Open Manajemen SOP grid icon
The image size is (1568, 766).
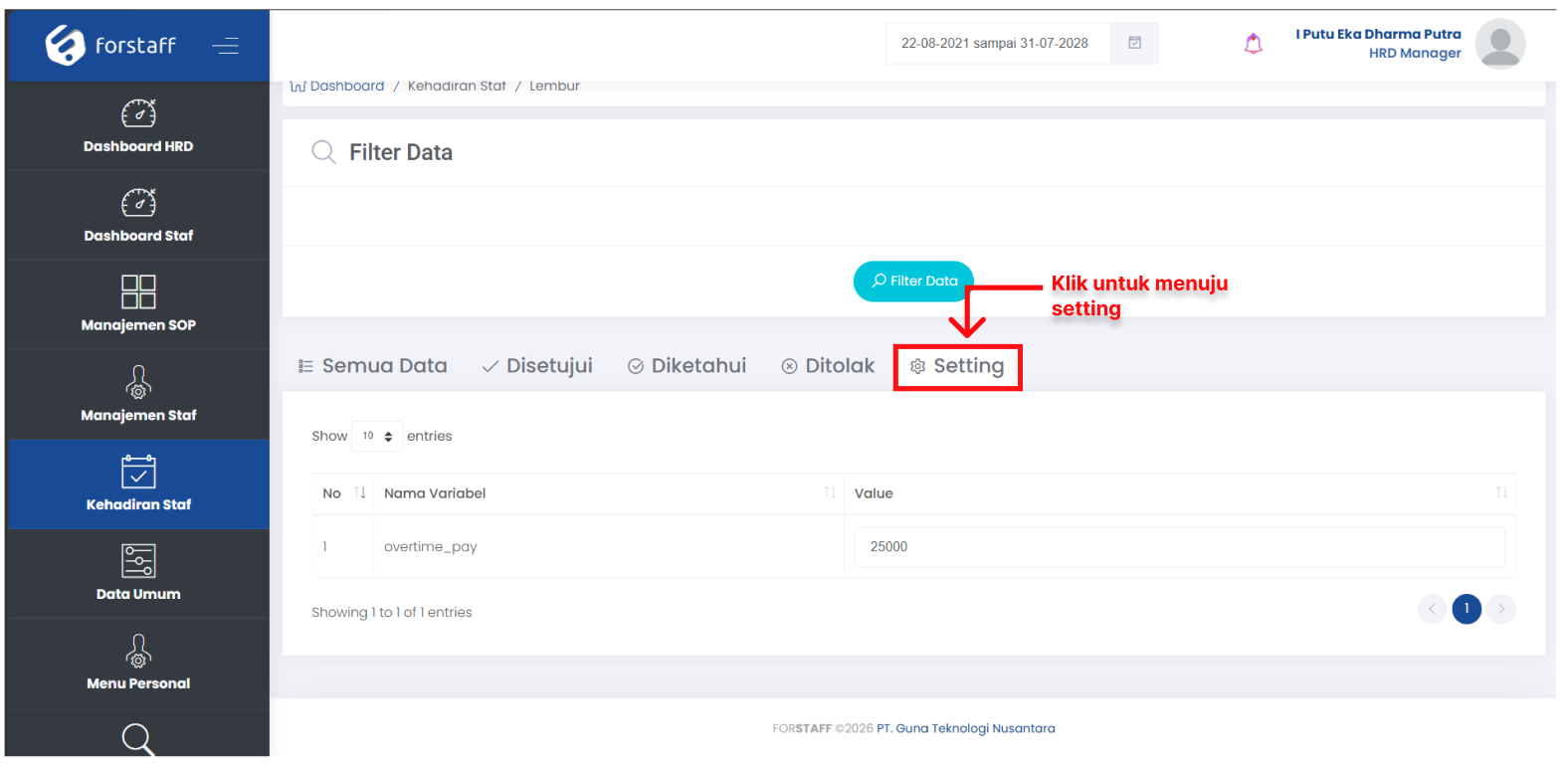[138, 291]
